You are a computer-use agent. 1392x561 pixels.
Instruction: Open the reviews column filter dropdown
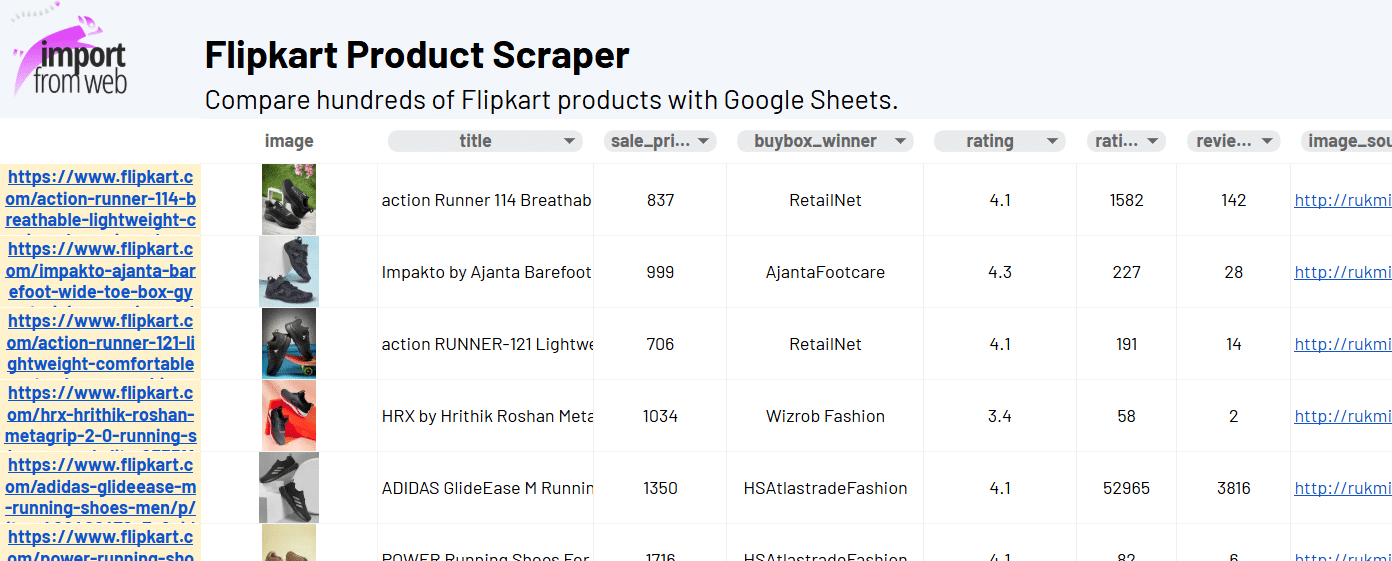click(1267, 141)
